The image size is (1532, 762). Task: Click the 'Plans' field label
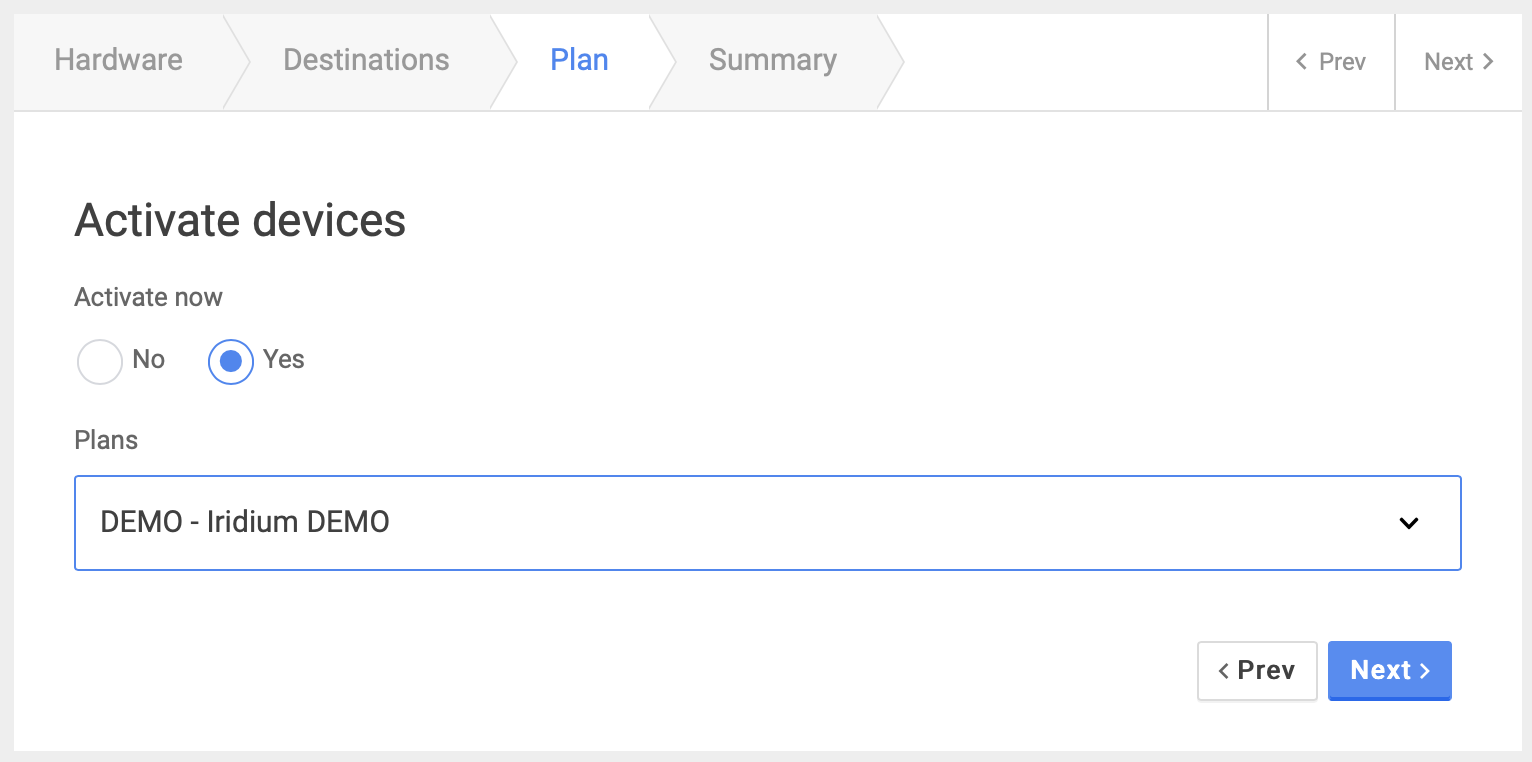[x=106, y=440]
